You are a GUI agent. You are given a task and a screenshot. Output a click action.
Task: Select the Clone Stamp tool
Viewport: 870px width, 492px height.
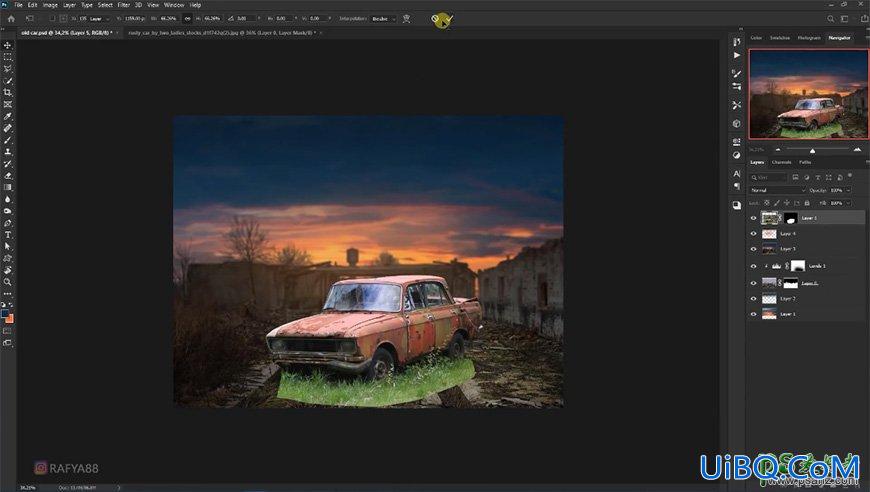(x=8, y=152)
